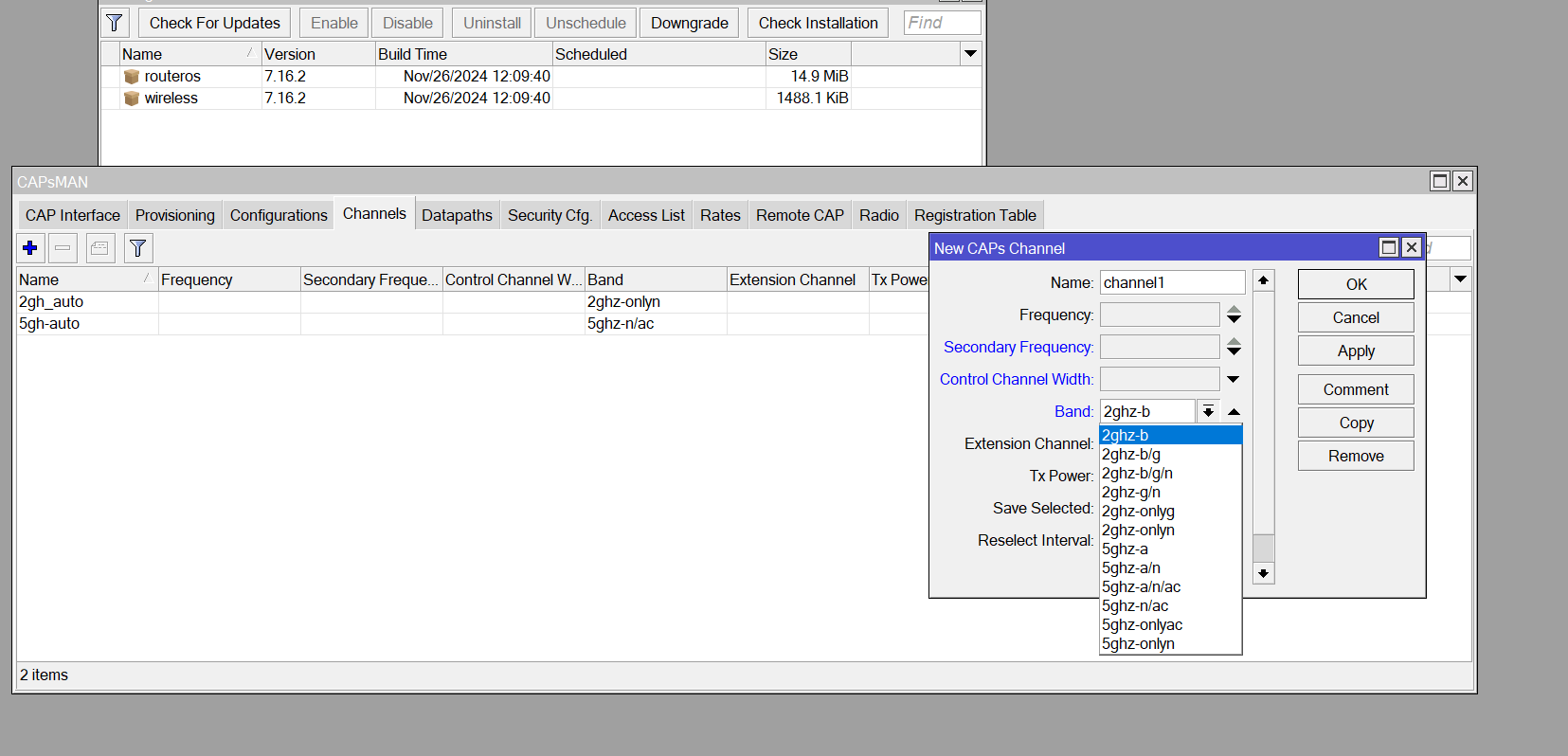Close the CAPsMAN window
Screen dimensions: 1568x756
pyautogui.click(x=1463, y=181)
